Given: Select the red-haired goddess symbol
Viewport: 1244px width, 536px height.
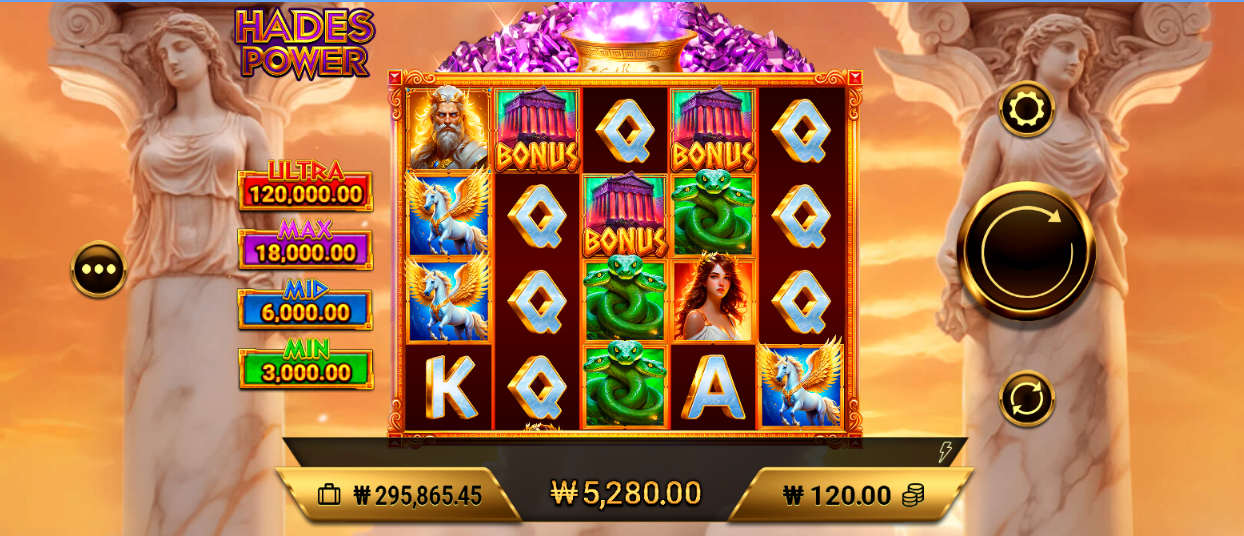Looking at the screenshot, I should pyautogui.click(x=713, y=301).
